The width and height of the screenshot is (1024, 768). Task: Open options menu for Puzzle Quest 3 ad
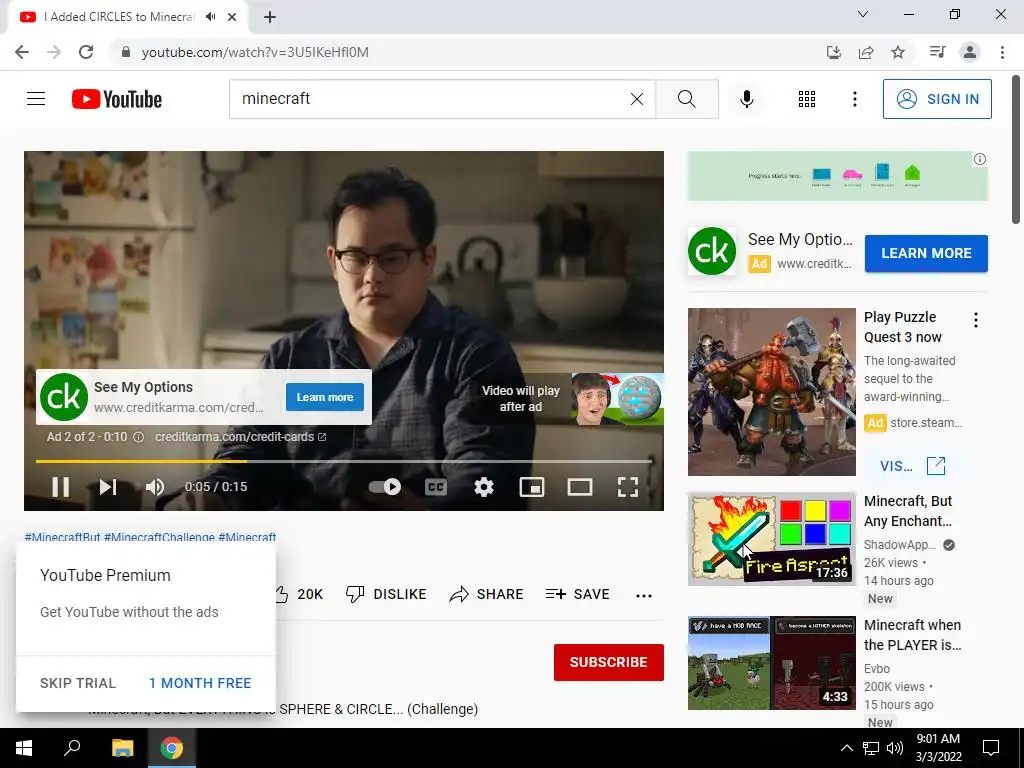(x=976, y=320)
